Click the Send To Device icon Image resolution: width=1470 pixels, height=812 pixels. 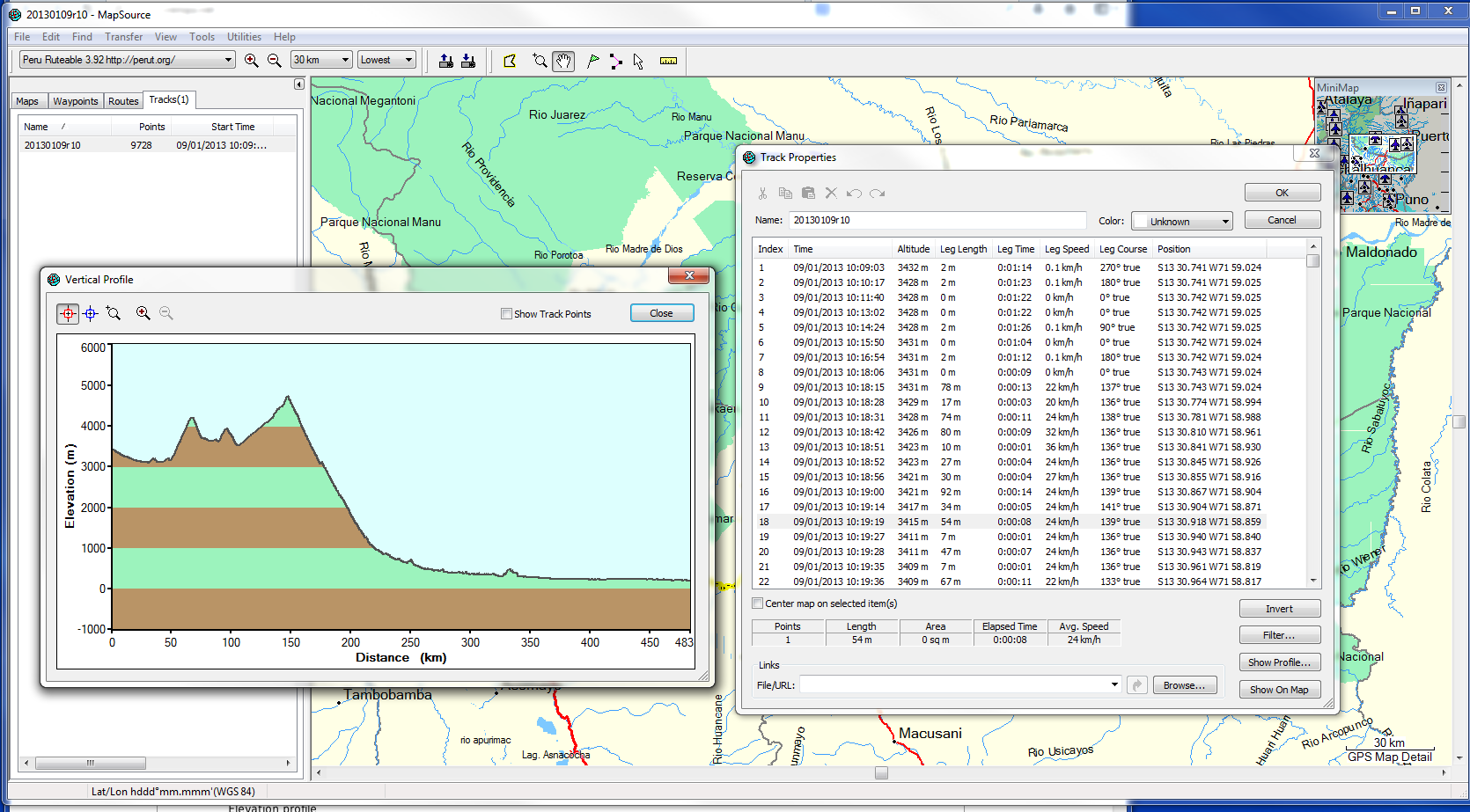click(x=446, y=61)
